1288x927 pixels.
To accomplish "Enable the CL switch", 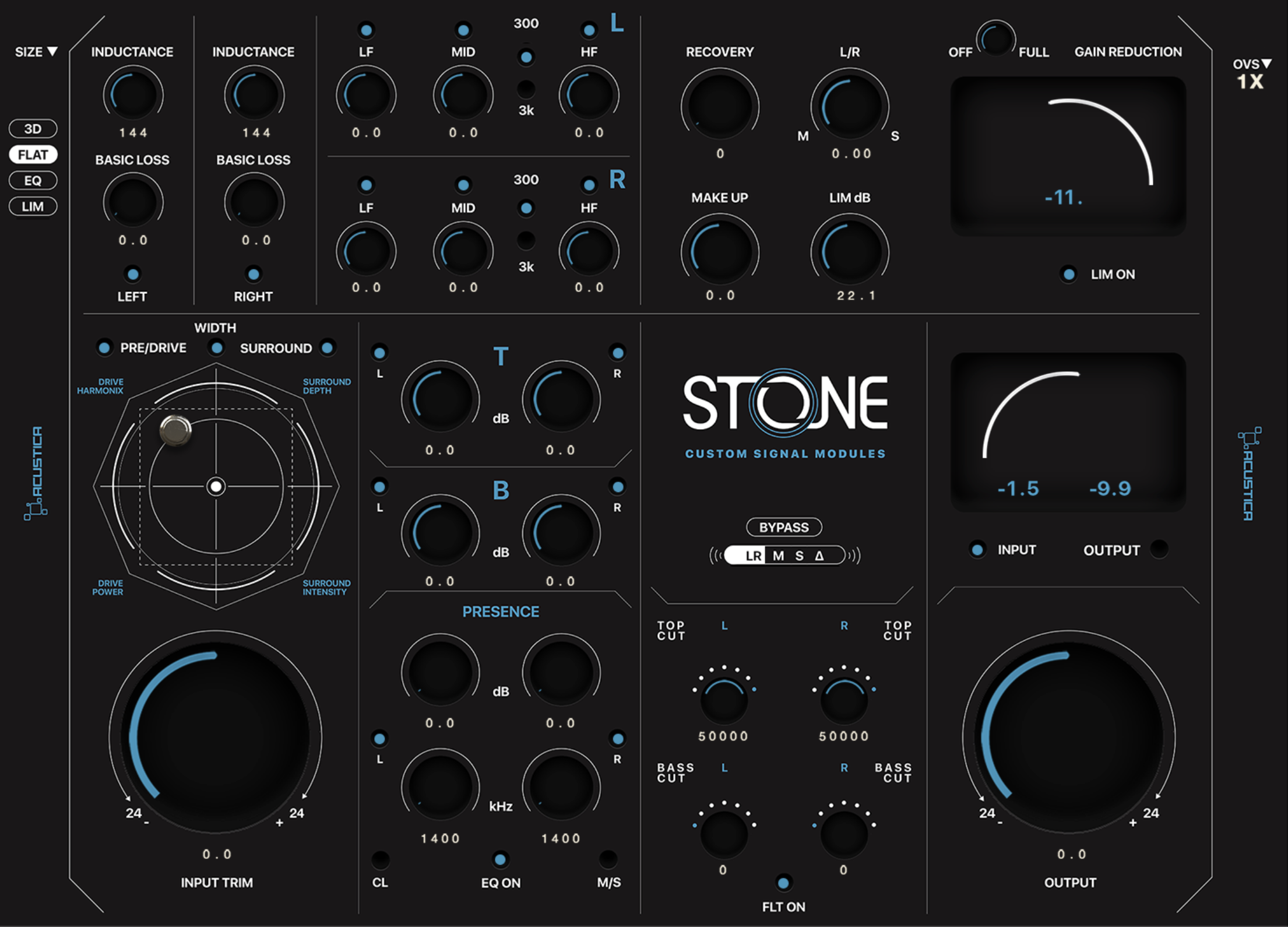I will coord(380,859).
